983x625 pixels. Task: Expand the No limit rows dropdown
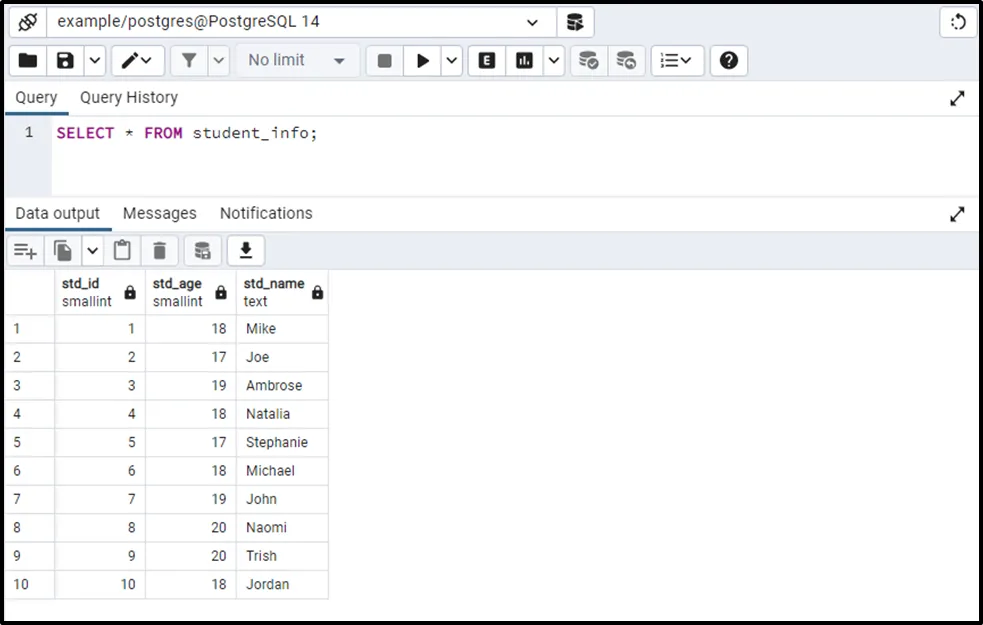[x=298, y=61]
